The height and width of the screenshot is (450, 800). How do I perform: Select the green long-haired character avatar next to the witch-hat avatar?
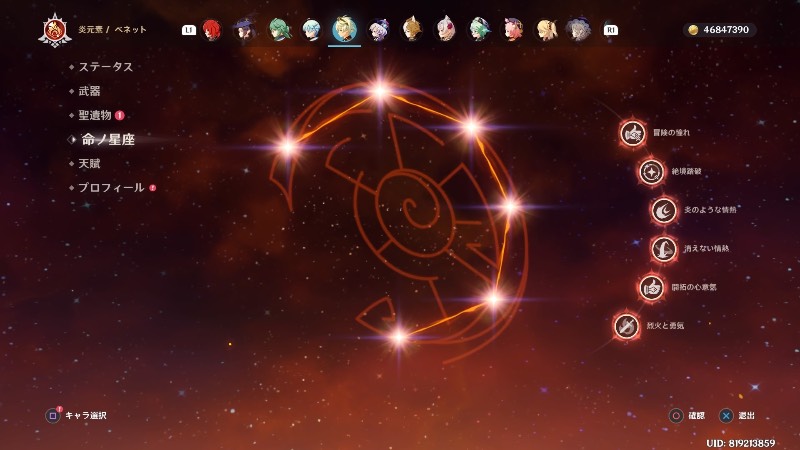coord(279,30)
